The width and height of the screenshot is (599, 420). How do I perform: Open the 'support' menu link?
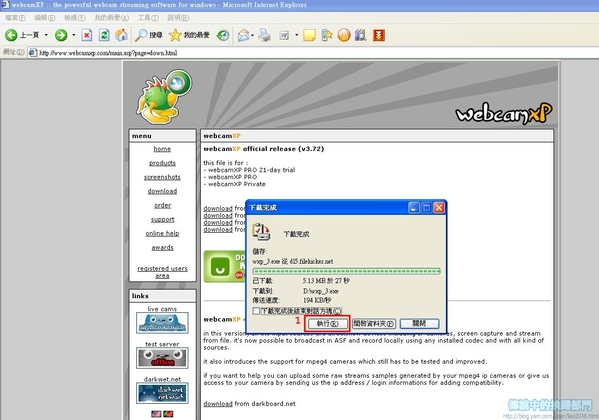pyautogui.click(x=162, y=220)
